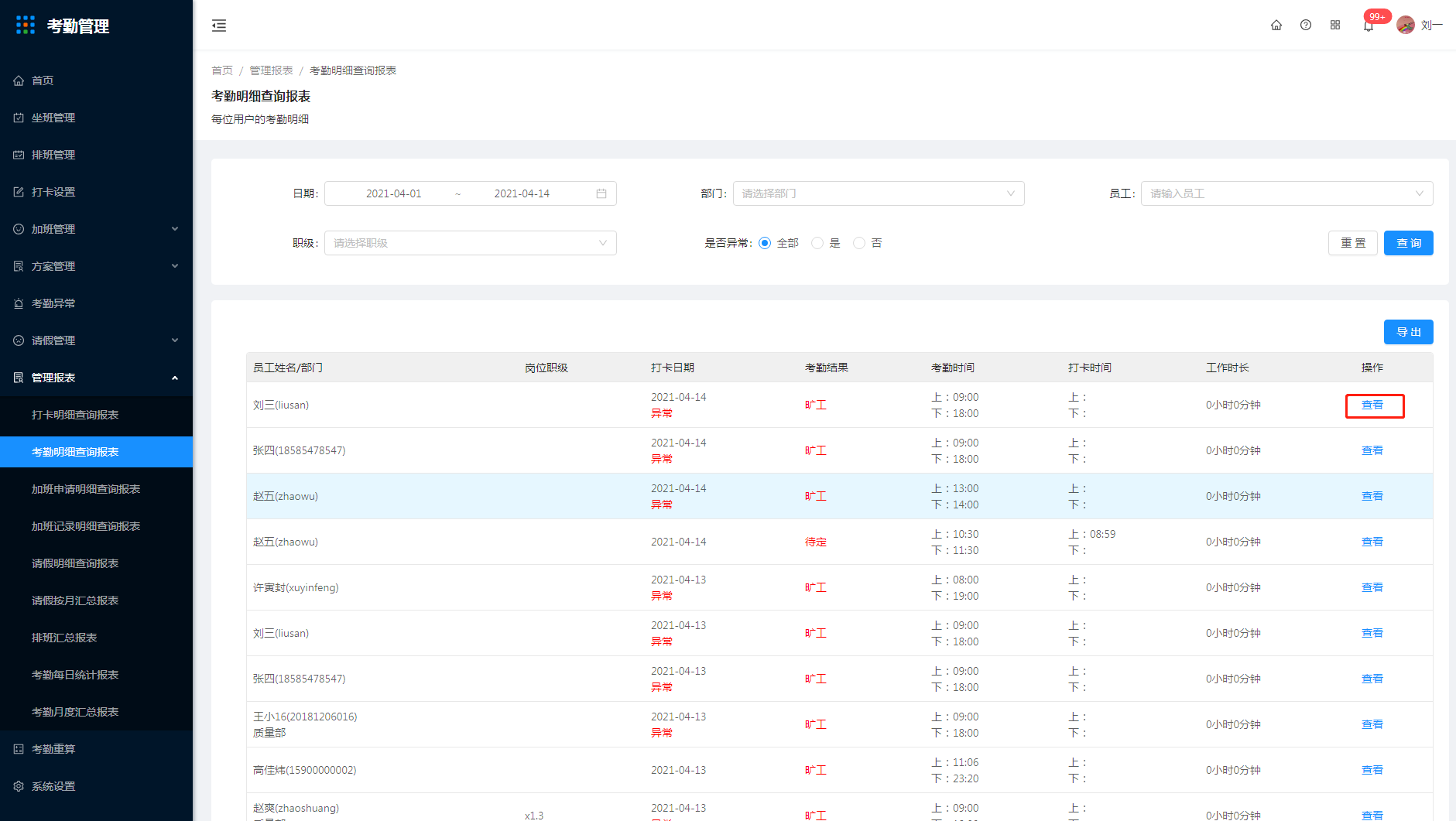Click the 请假管理 smiley icon
Screen dimensions: 1456x821
19,340
